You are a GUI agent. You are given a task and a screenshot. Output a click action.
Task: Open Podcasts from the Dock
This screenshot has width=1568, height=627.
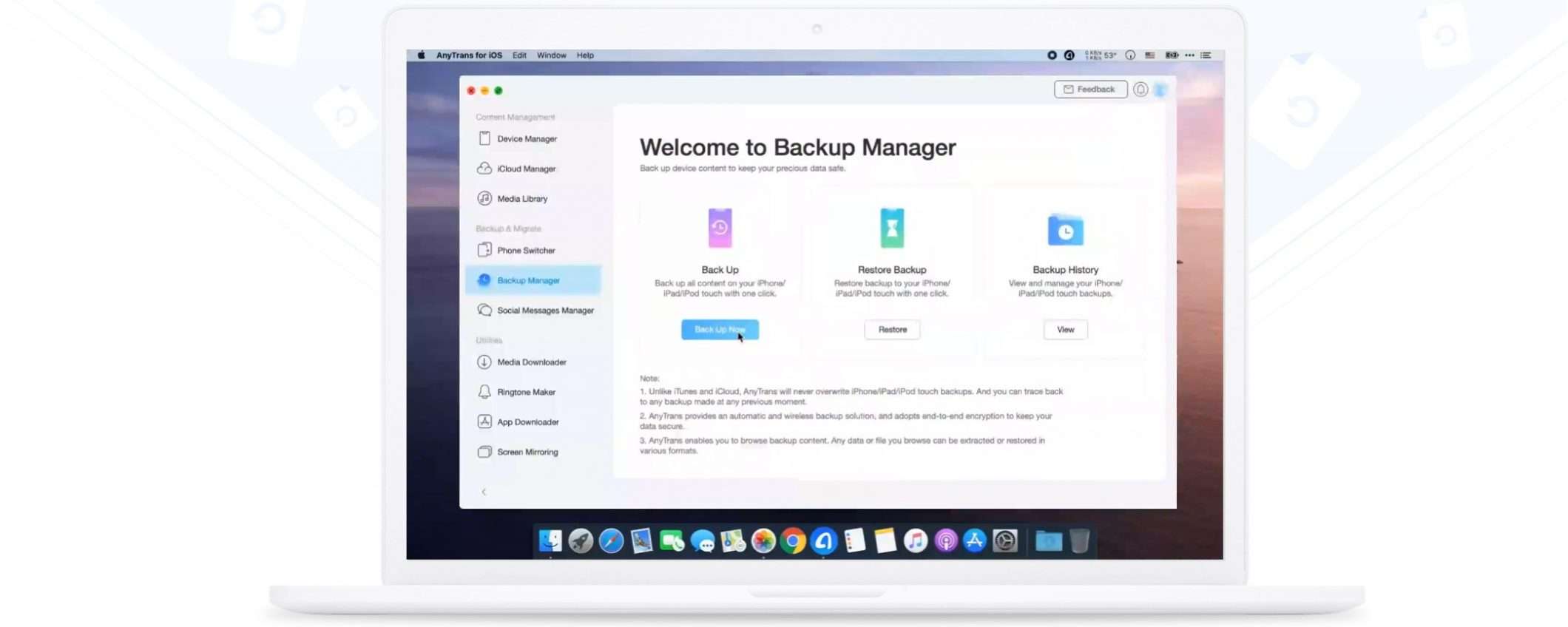(x=945, y=541)
